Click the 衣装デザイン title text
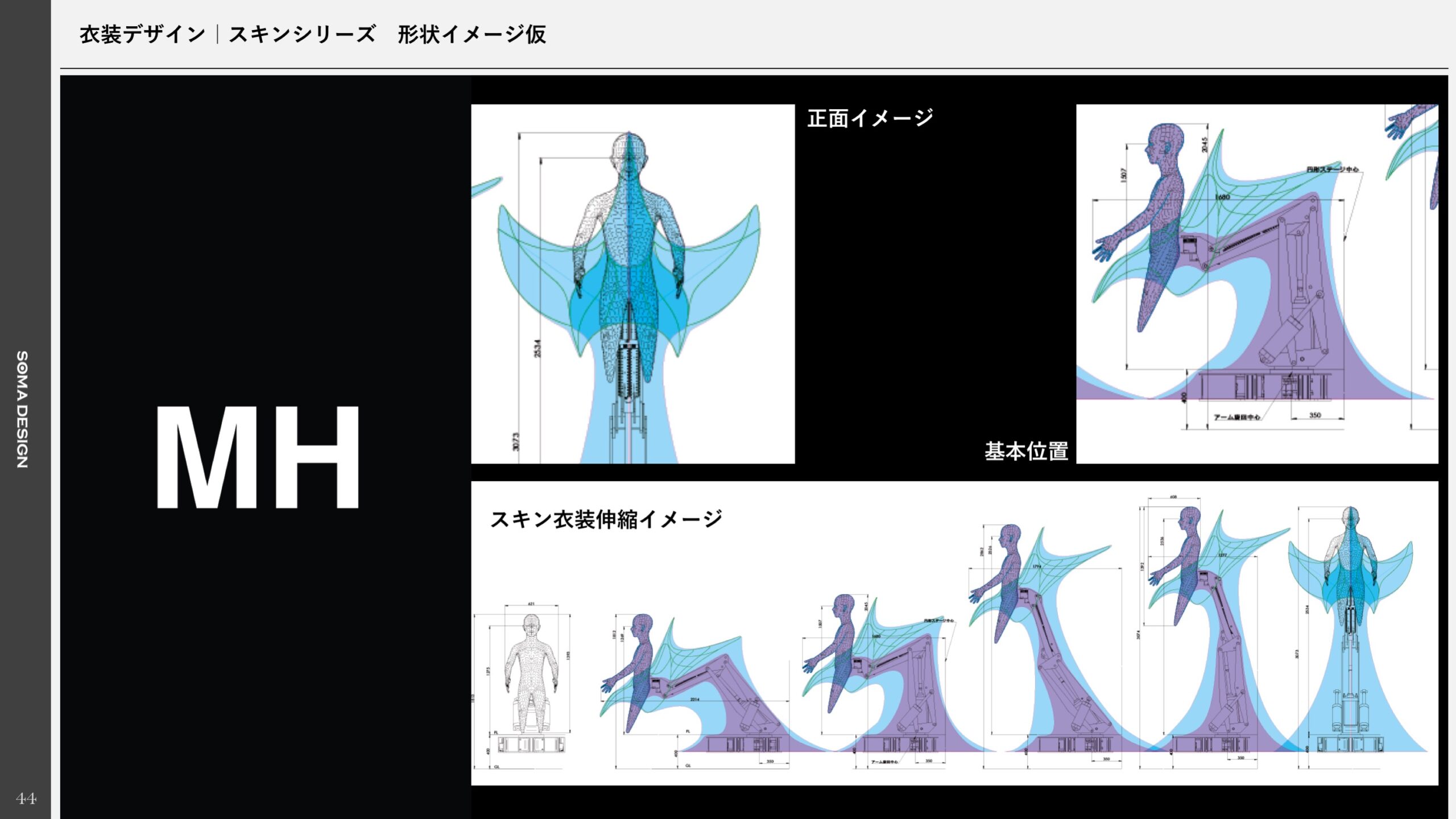The width and height of the screenshot is (1456, 819). coord(142,35)
